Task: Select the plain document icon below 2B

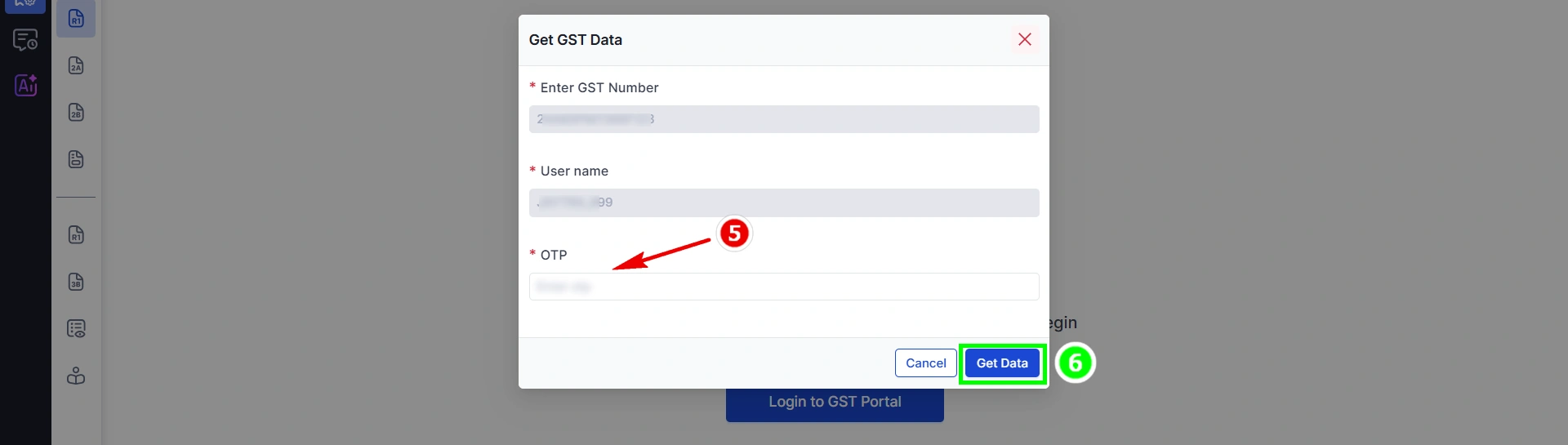Action: coord(76,159)
